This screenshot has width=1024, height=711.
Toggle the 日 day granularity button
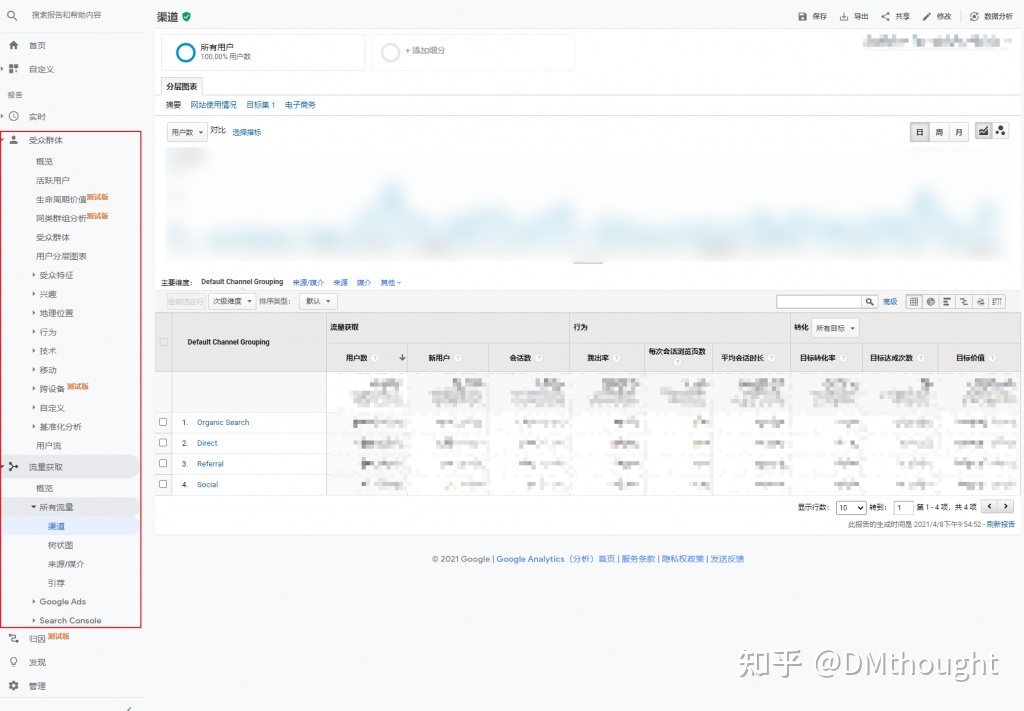click(x=920, y=133)
